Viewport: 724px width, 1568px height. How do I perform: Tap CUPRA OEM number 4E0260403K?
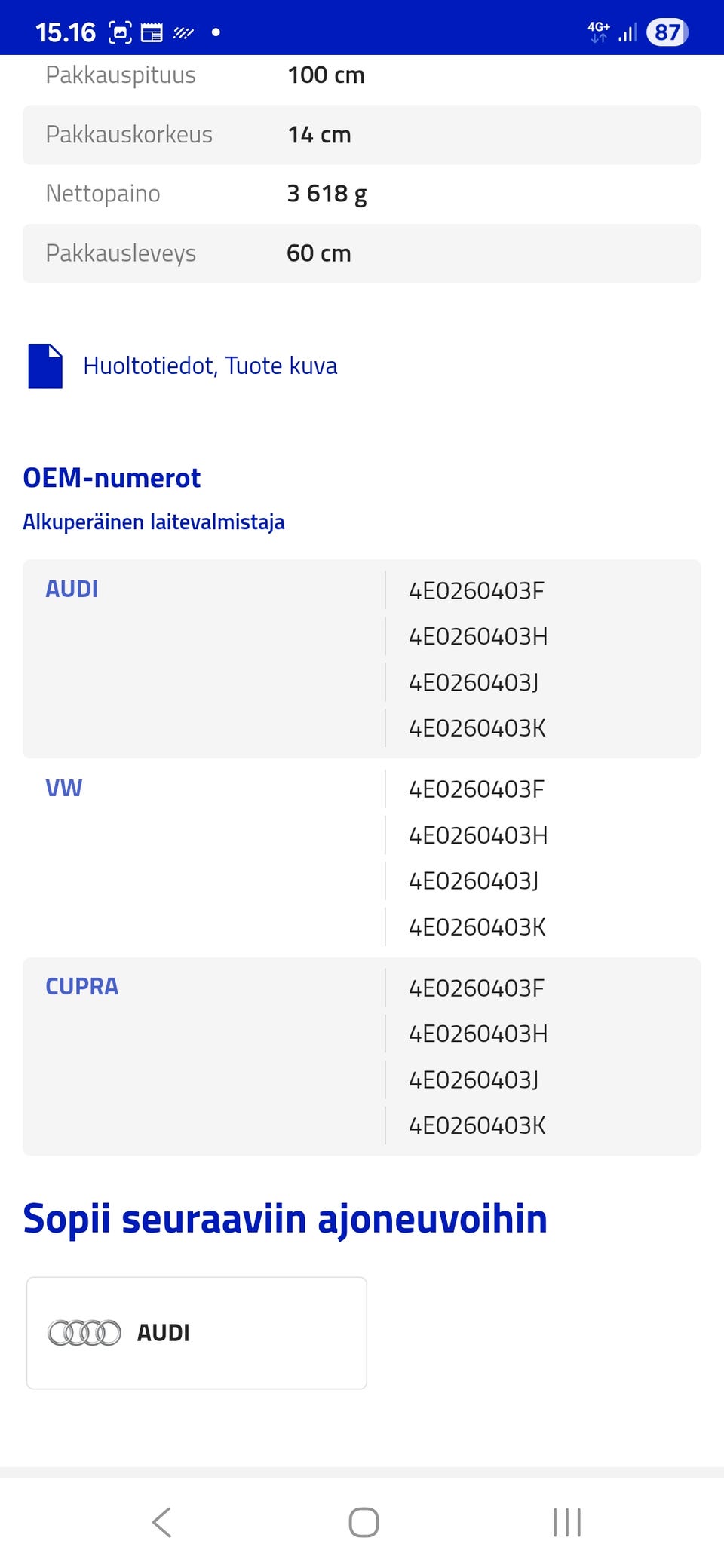pos(477,1125)
